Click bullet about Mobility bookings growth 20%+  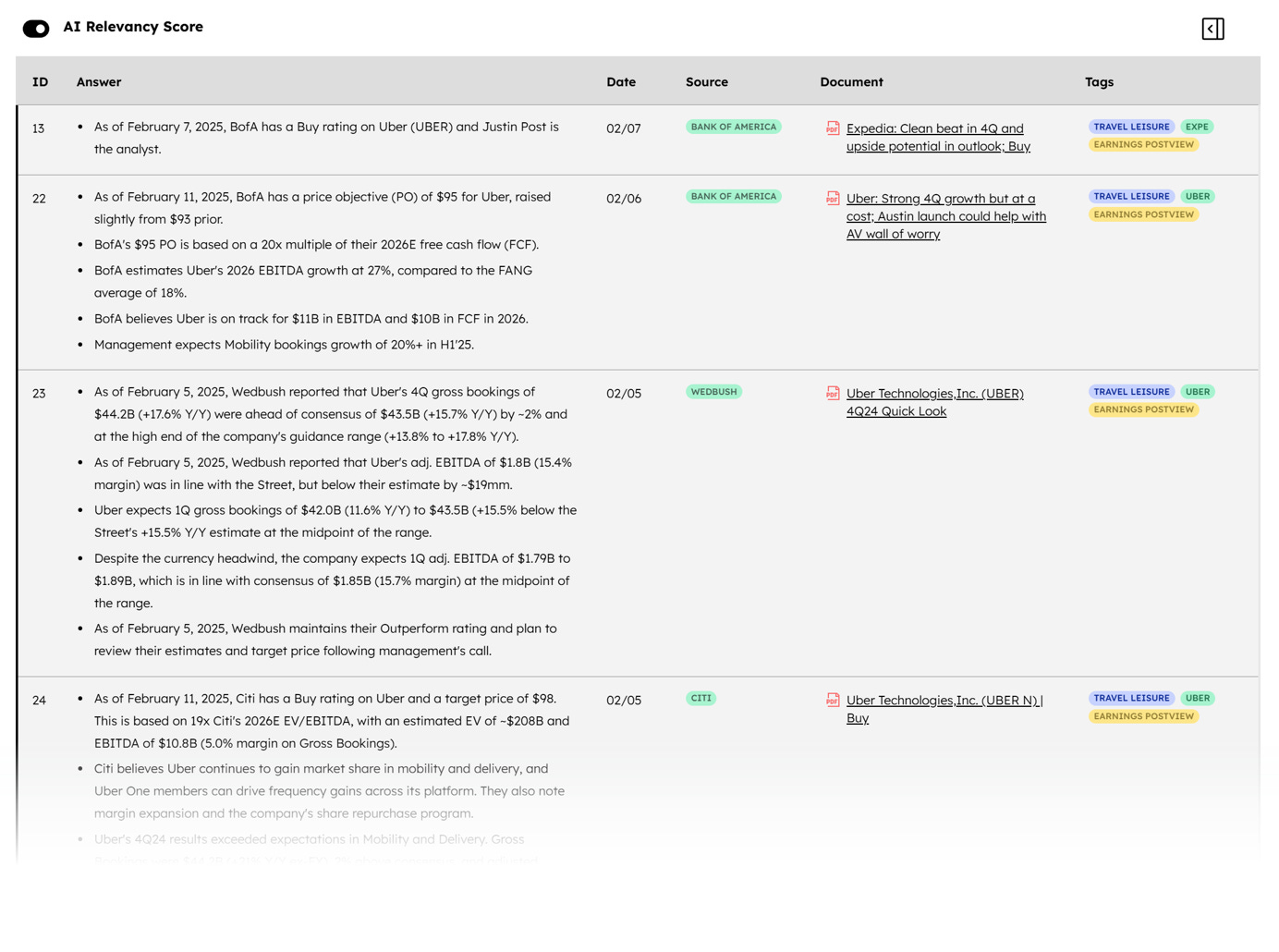pyautogui.click(x=284, y=345)
